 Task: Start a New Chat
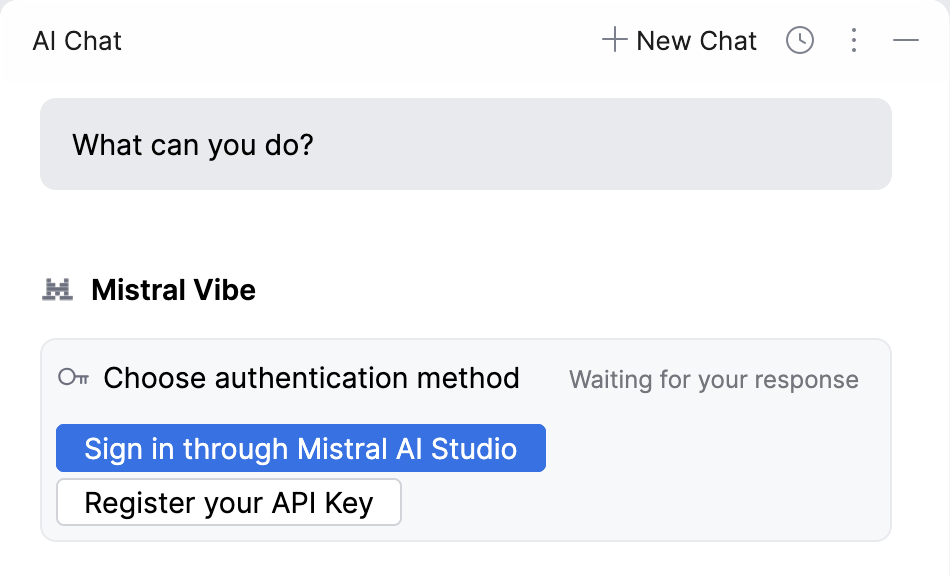click(x=679, y=41)
